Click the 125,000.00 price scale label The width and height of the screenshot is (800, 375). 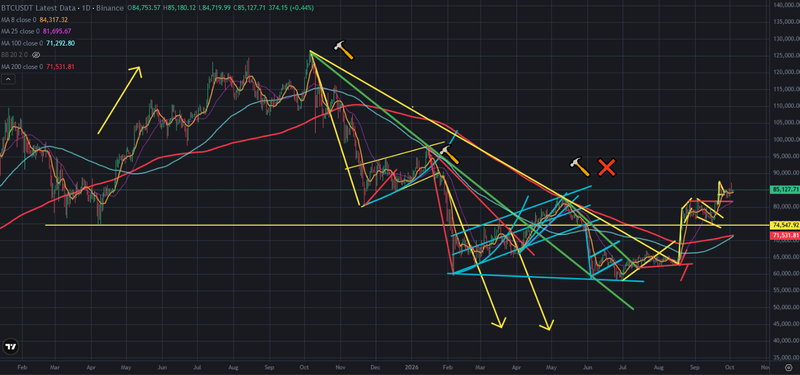[786, 56]
